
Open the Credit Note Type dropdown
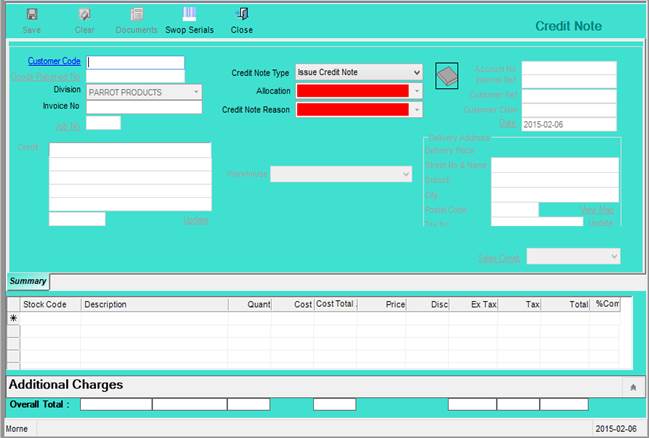coord(416,72)
